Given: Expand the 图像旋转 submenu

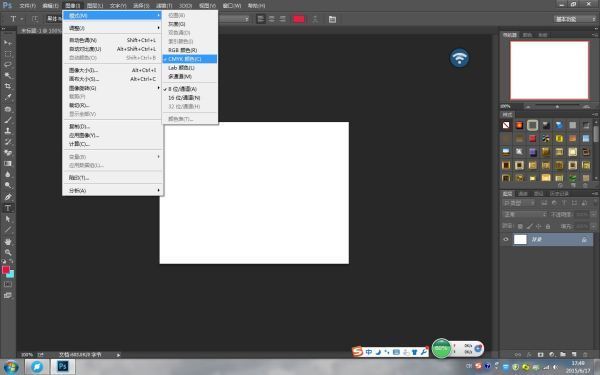Looking at the screenshot, I should click(x=112, y=88).
